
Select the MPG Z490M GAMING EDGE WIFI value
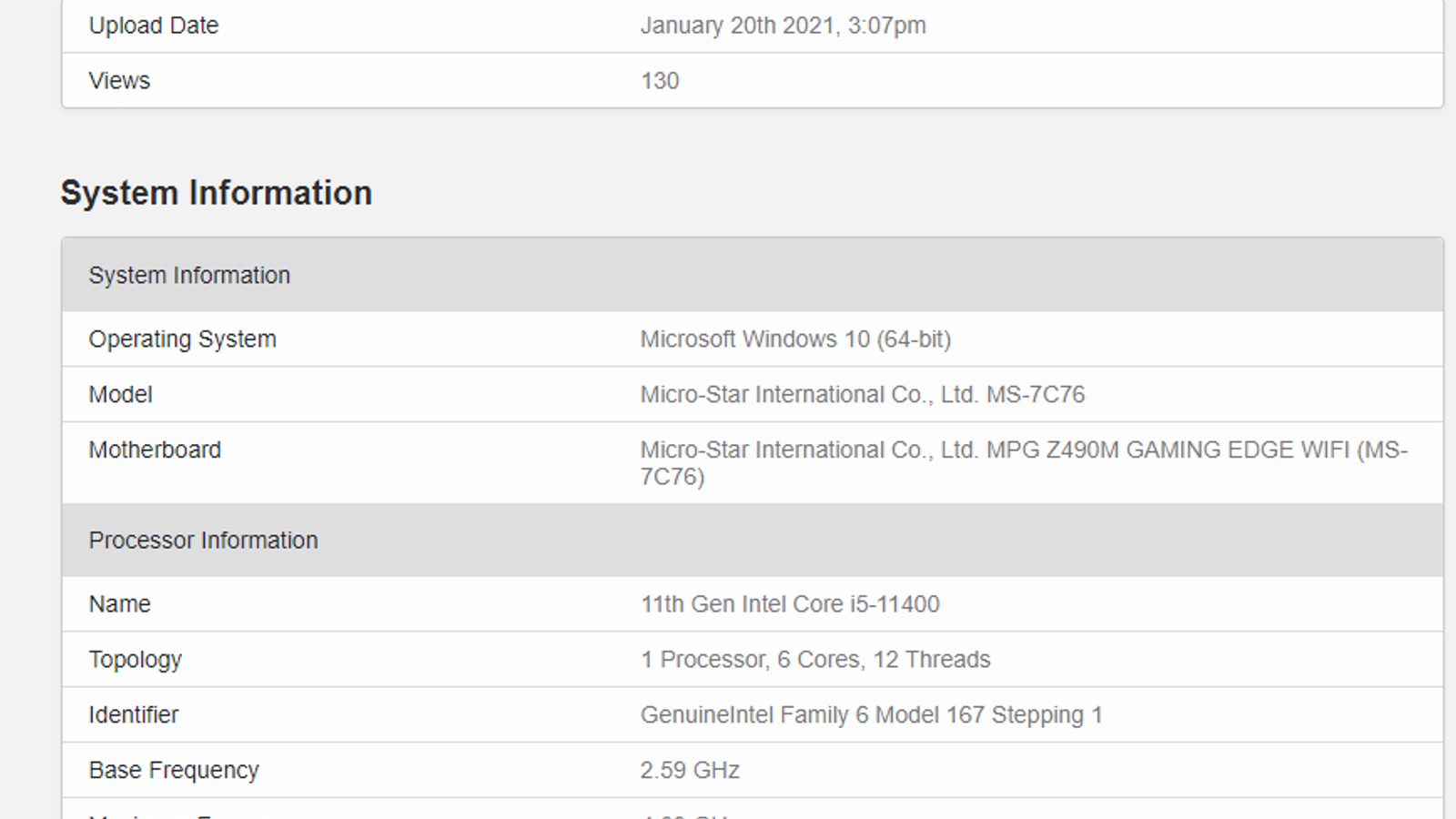pos(1023,451)
